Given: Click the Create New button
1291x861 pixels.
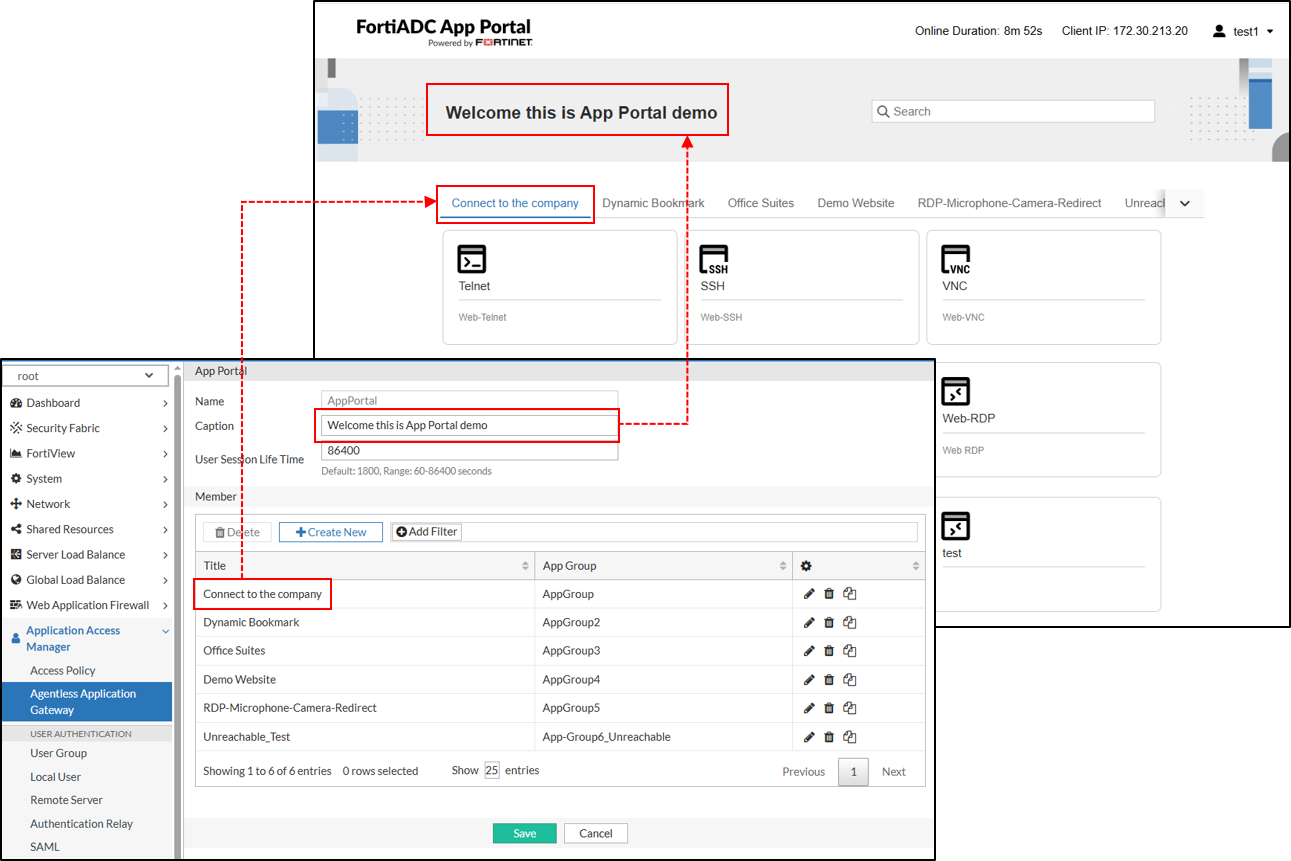Looking at the screenshot, I should click(331, 532).
